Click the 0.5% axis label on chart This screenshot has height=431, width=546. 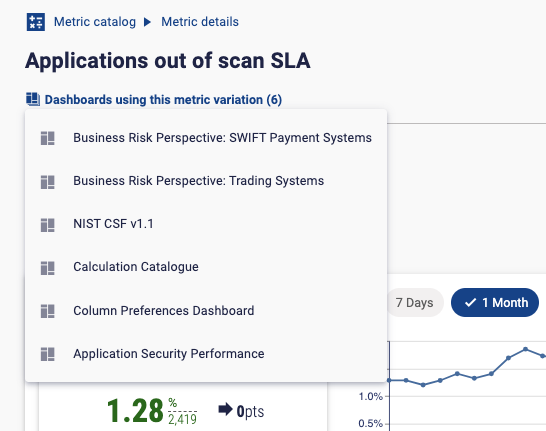(370, 423)
